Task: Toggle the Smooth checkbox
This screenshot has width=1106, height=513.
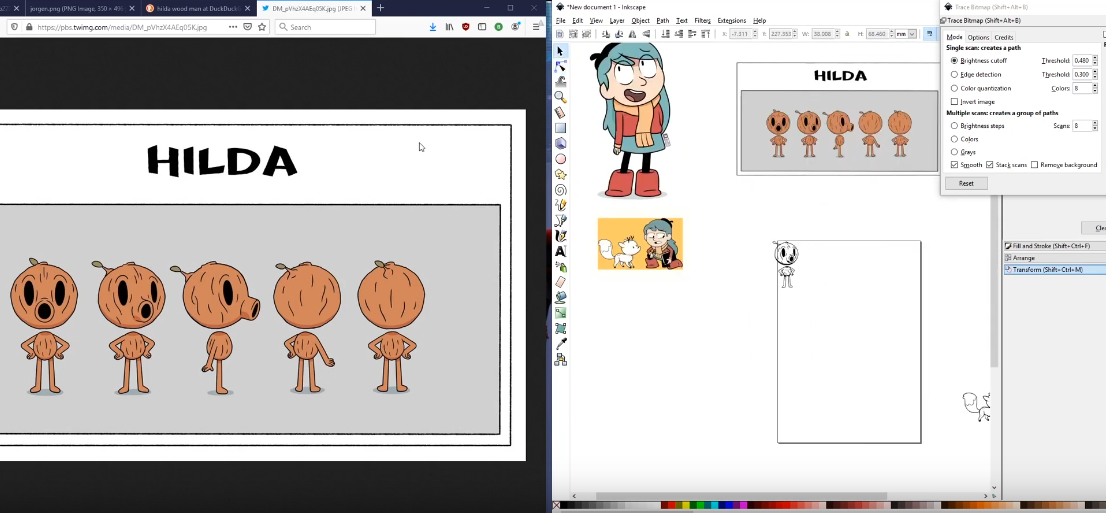Action: coord(954,164)
